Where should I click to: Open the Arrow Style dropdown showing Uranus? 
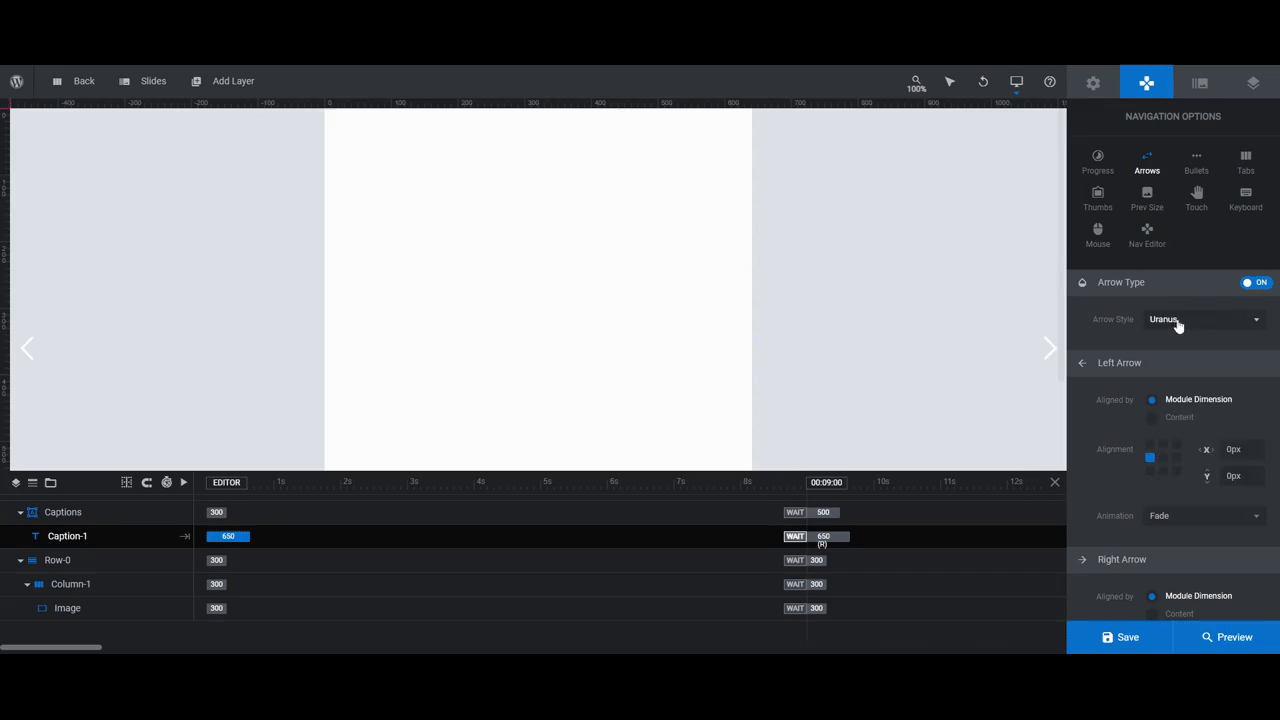(x=1204, y=319)
